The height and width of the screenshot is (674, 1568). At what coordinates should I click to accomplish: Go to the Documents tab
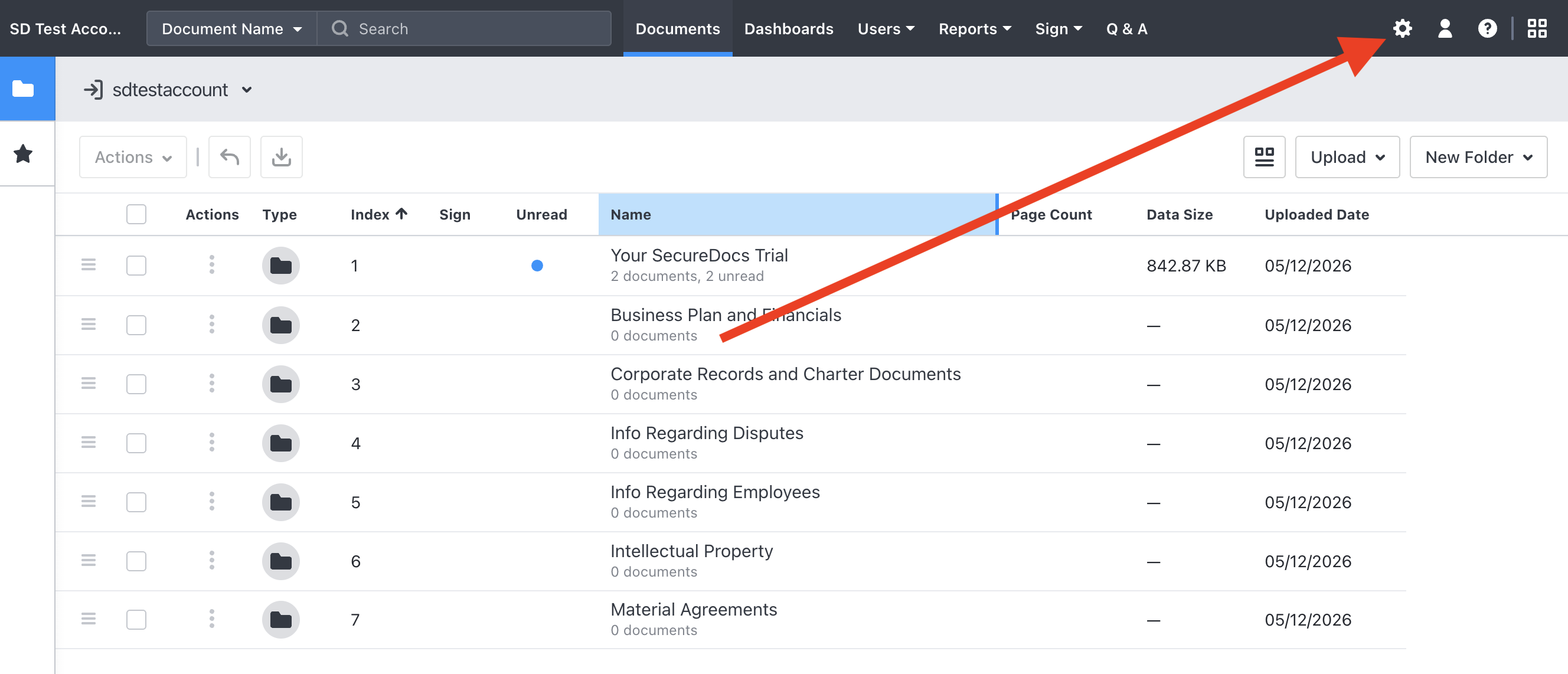point(678,28)
